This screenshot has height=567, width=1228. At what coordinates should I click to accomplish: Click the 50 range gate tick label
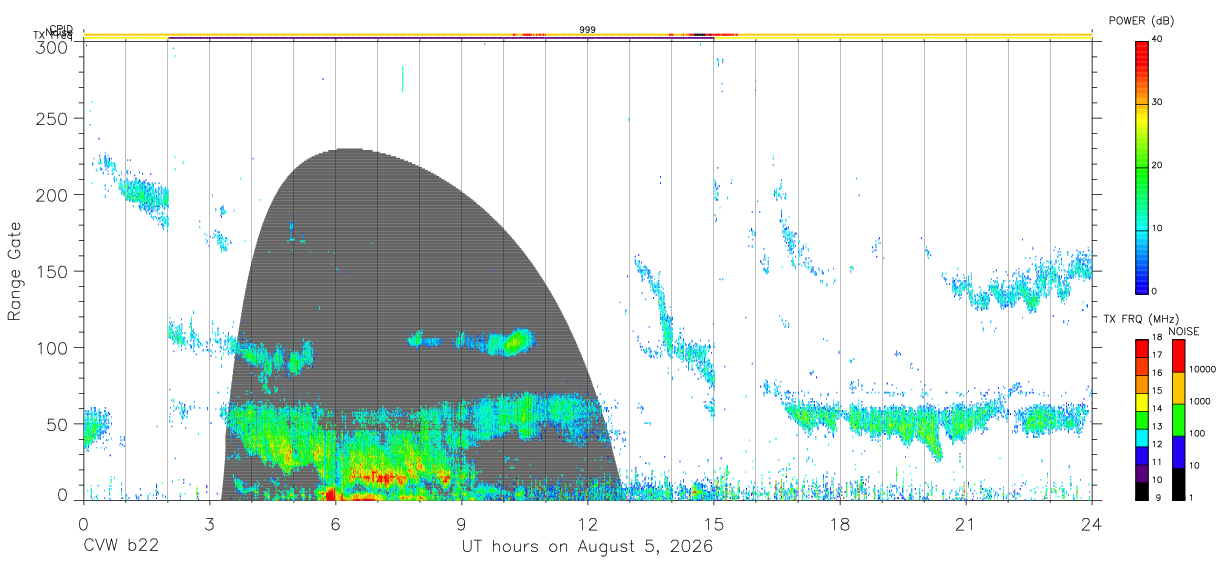[x=56, y=424]
